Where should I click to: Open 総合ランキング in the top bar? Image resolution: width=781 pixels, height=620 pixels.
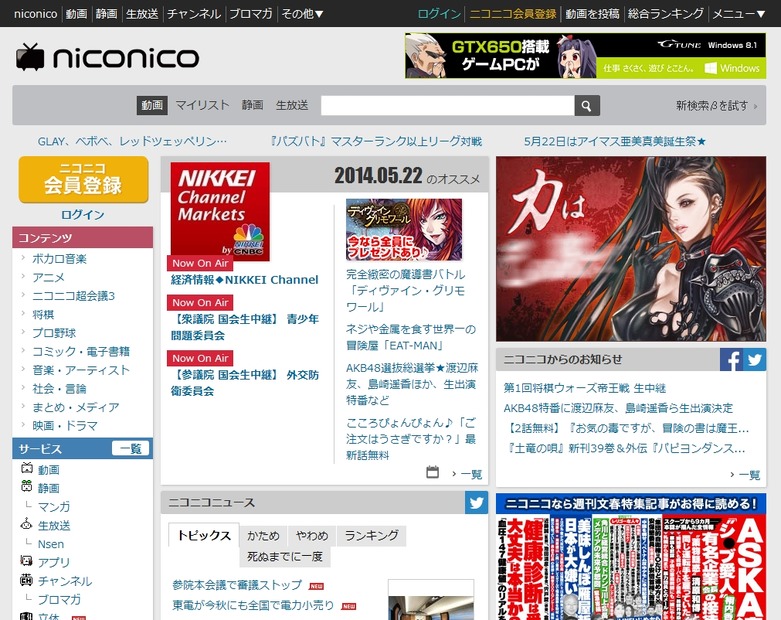[666, 14]
